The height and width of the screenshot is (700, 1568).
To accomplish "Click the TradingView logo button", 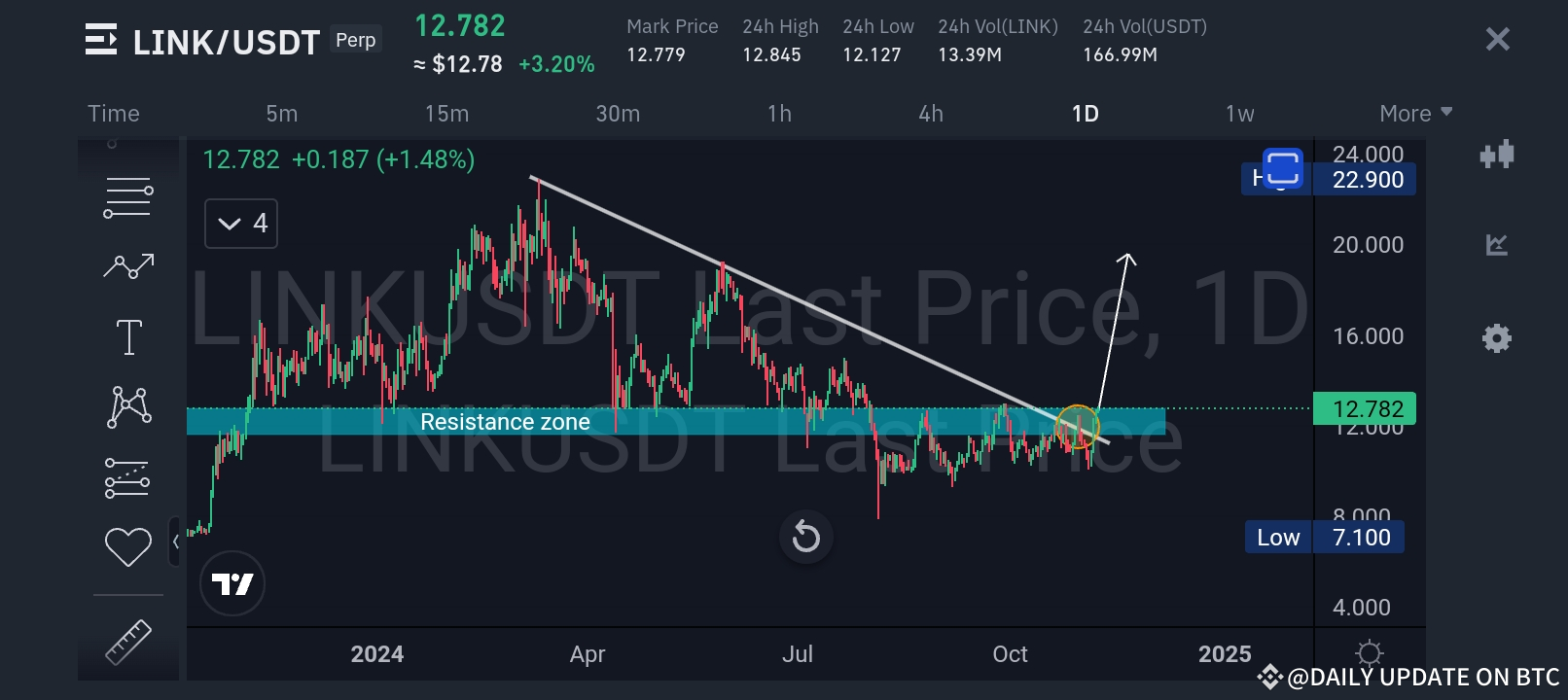I will (232, 583).
